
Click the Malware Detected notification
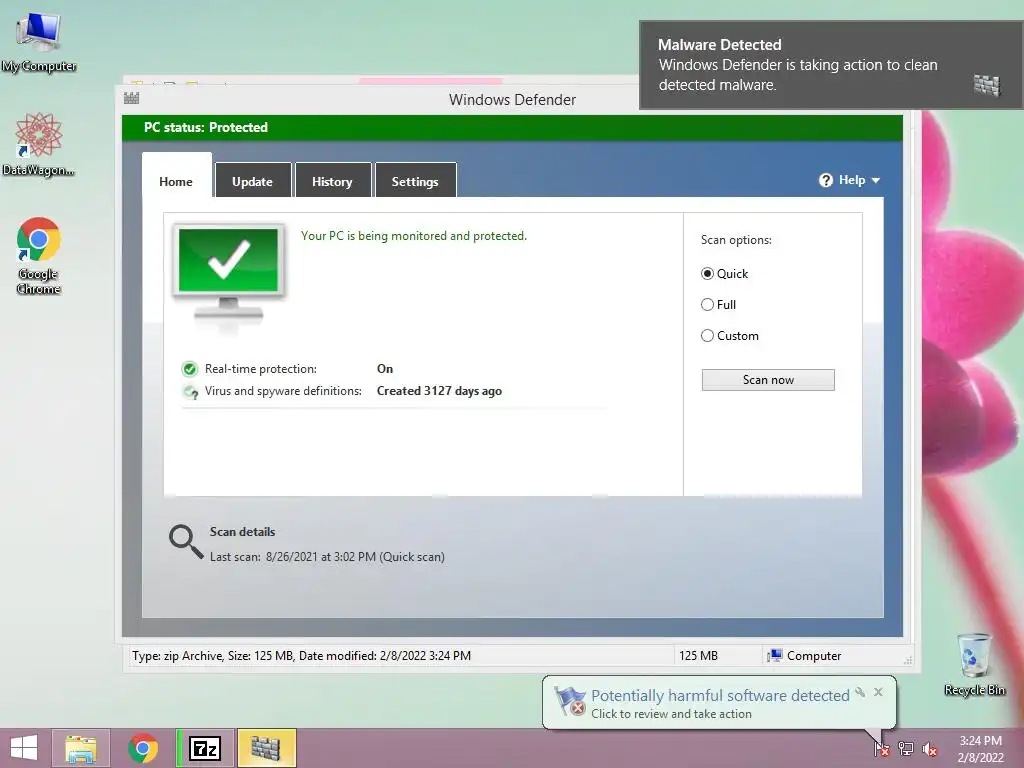[831, 65]
